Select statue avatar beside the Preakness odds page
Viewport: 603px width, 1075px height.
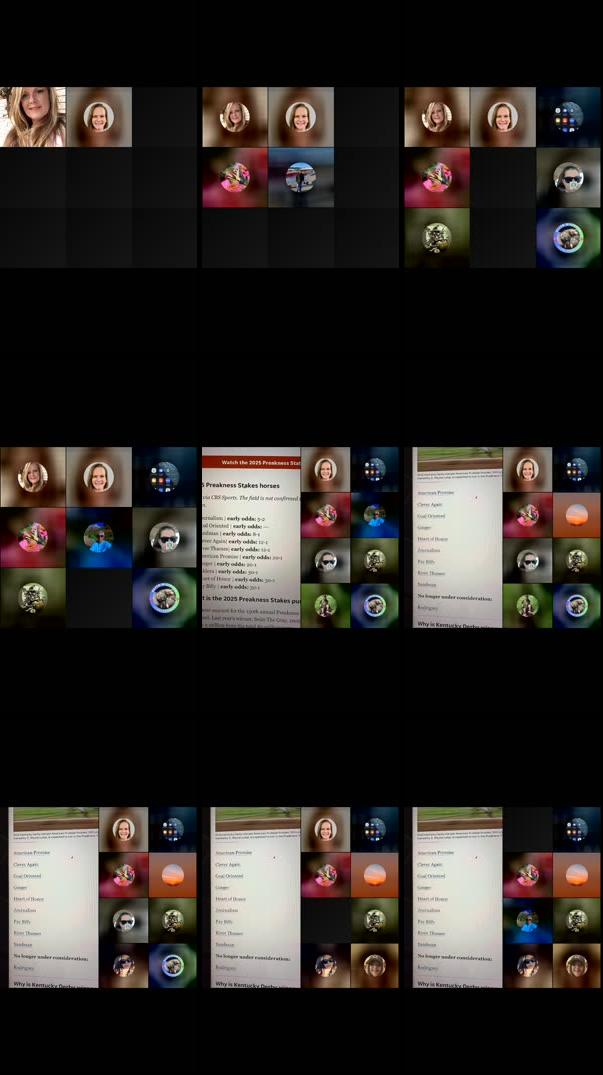374,560
